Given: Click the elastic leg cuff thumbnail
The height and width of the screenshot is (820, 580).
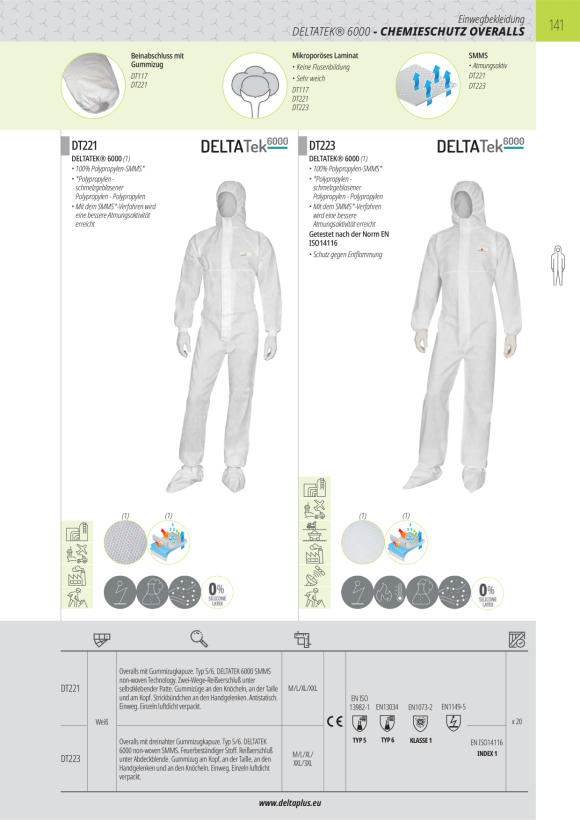Looking at the screenshot, I should pyautogui.click(x=93, y=85).
